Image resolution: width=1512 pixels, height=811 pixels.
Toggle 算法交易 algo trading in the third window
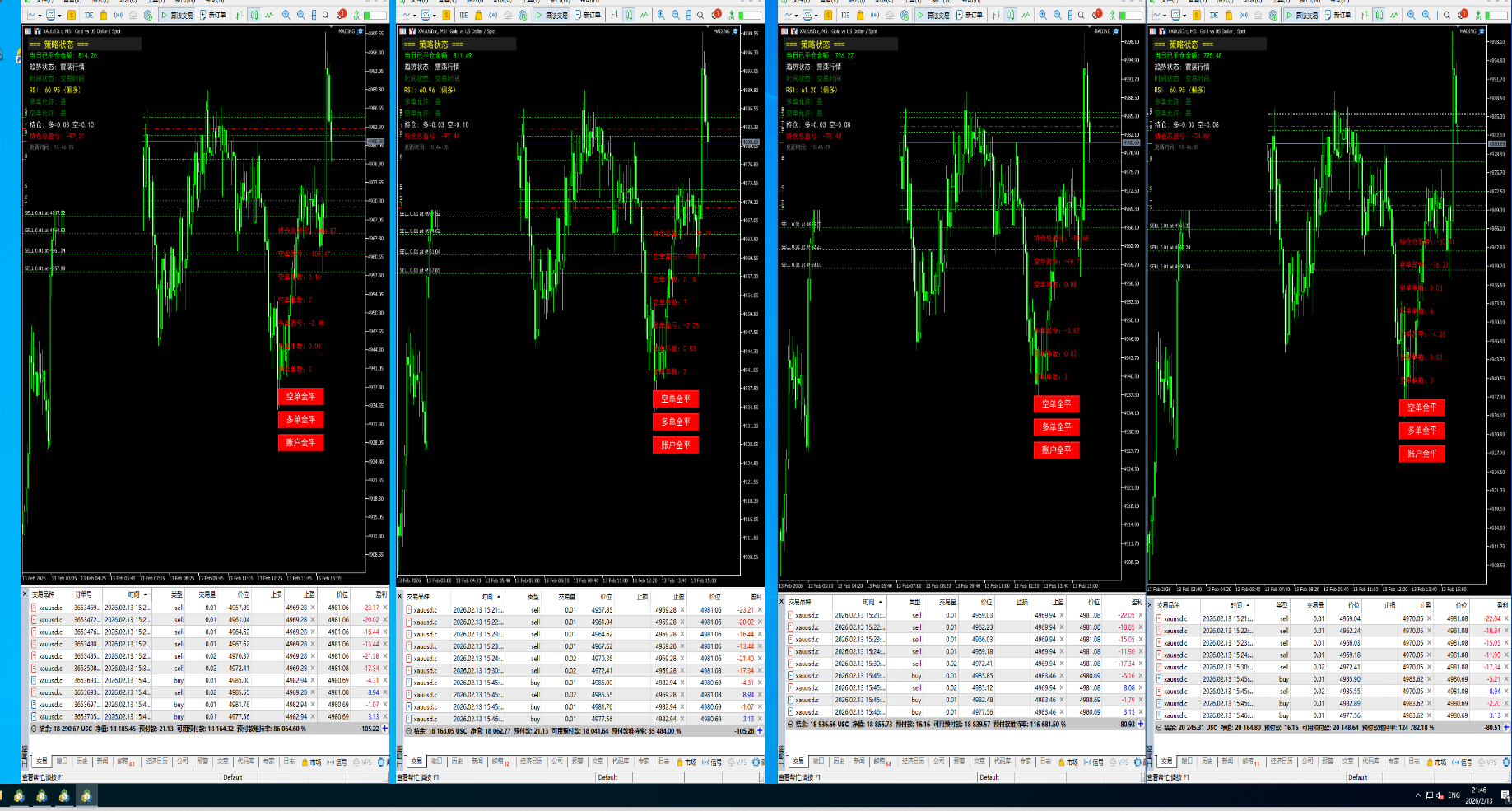[933, 15]
